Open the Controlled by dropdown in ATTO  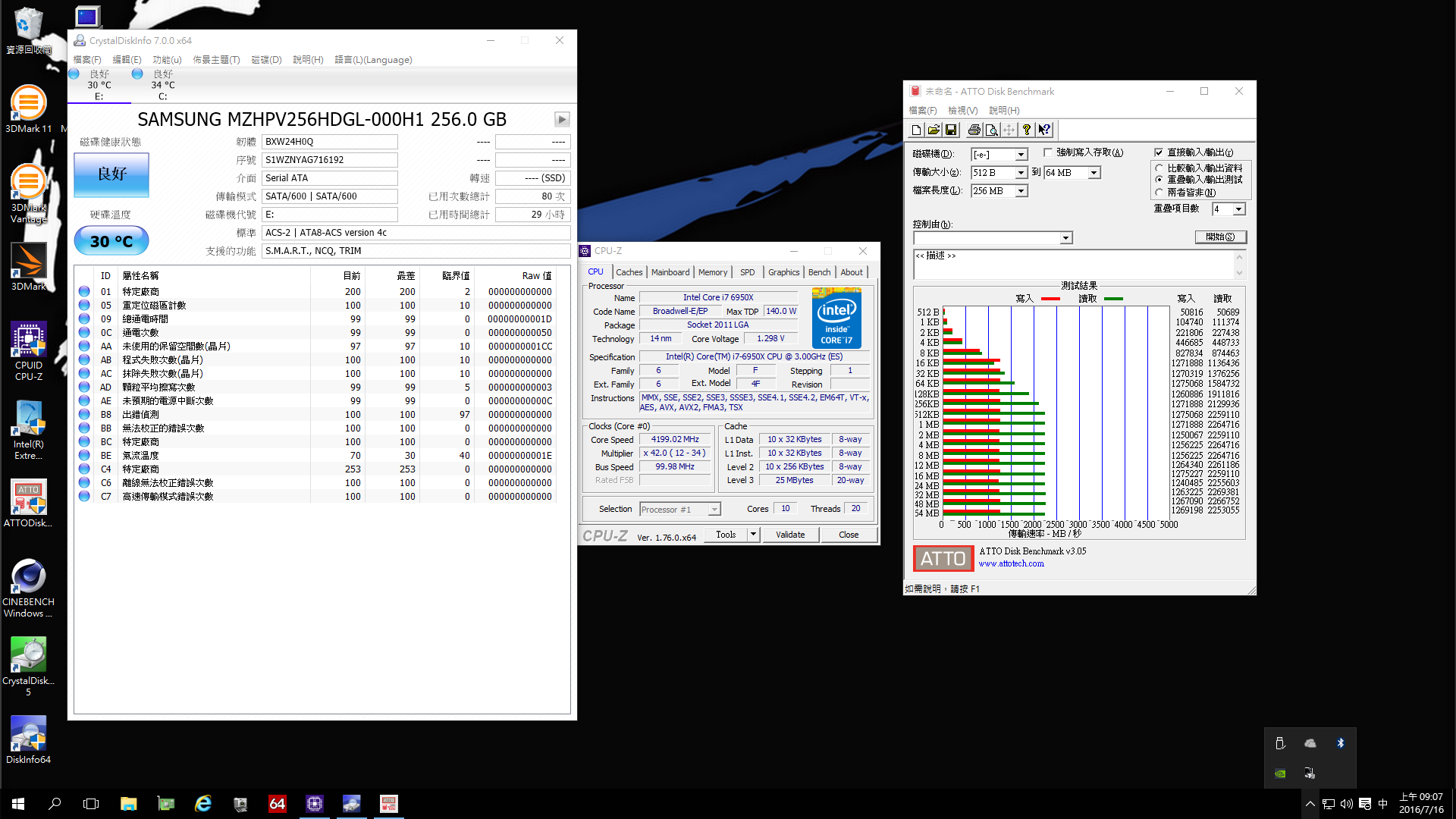(x=1065, y=238)
